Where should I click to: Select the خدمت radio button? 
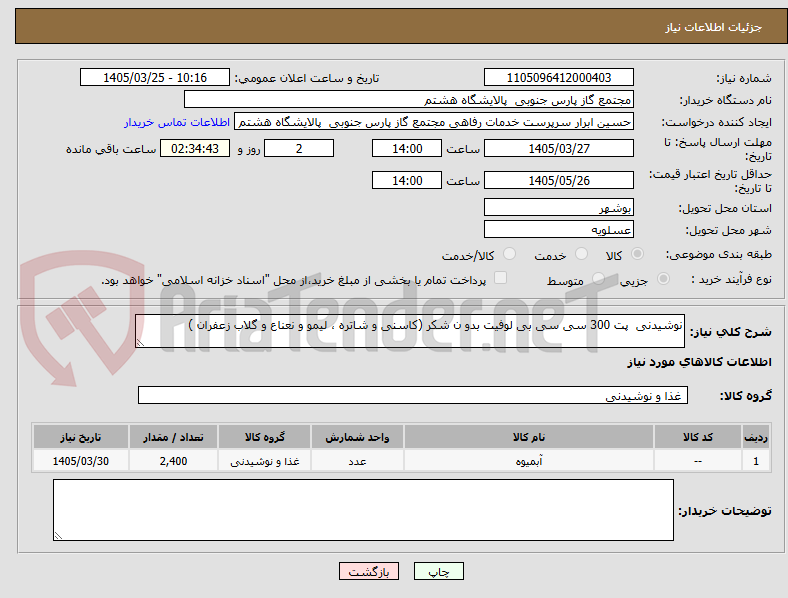[x=581, y=254]
